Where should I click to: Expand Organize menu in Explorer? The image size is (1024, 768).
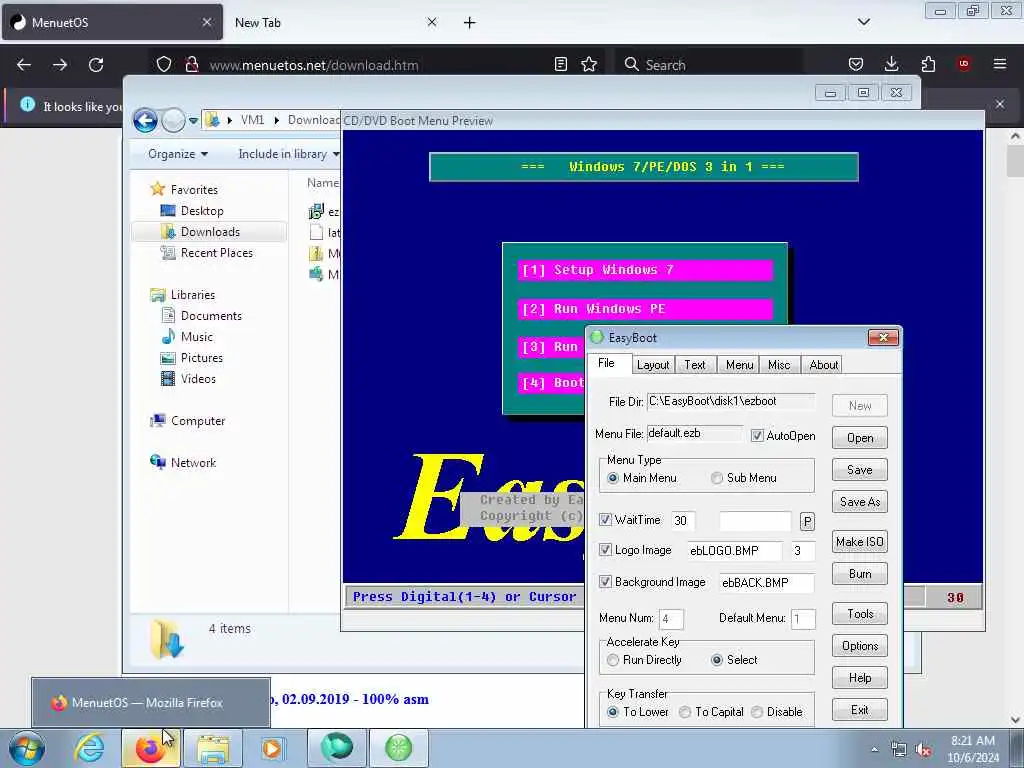click(x=178, y=154)
